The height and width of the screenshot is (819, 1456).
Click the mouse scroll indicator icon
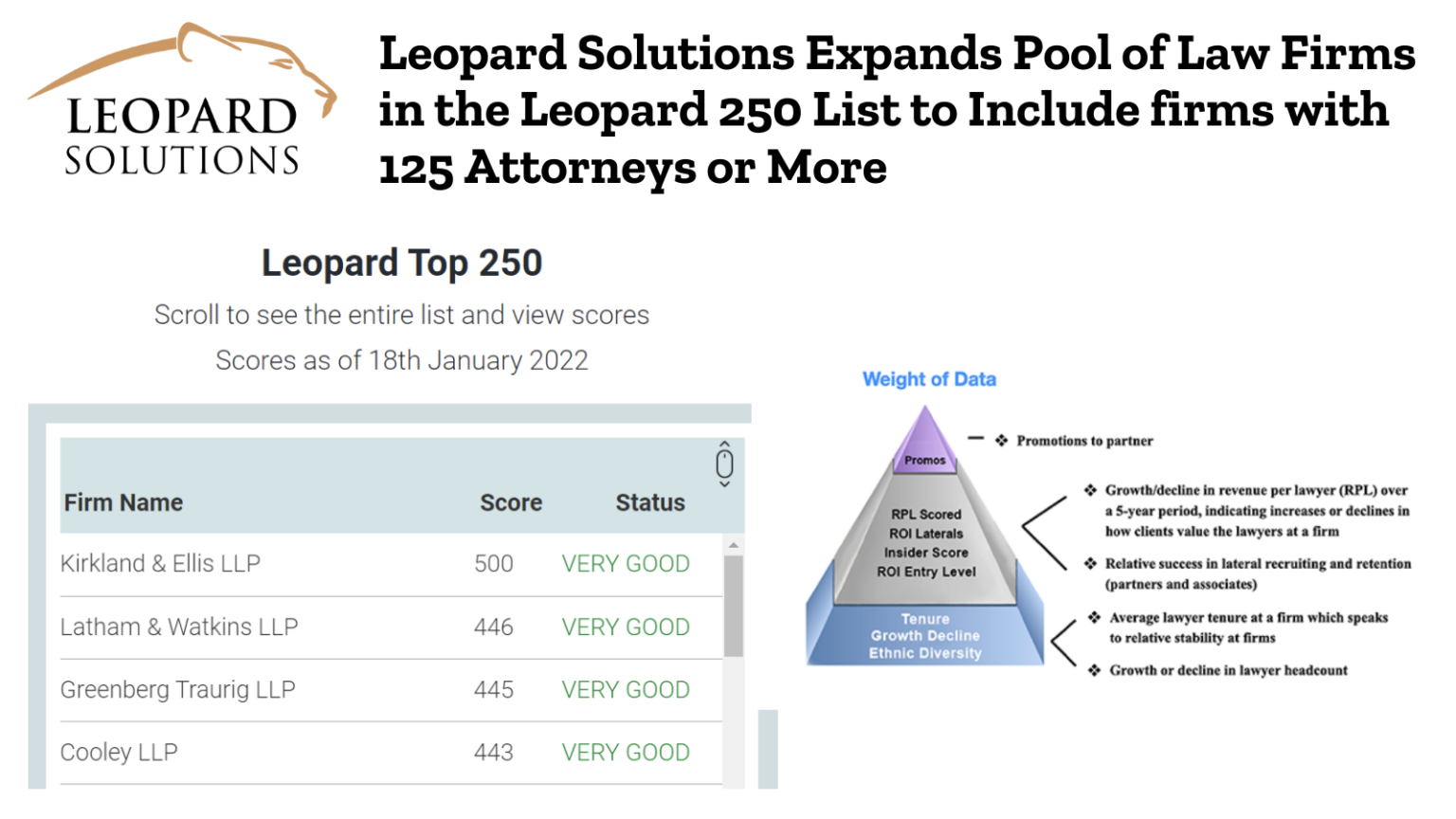coord(725,464)
